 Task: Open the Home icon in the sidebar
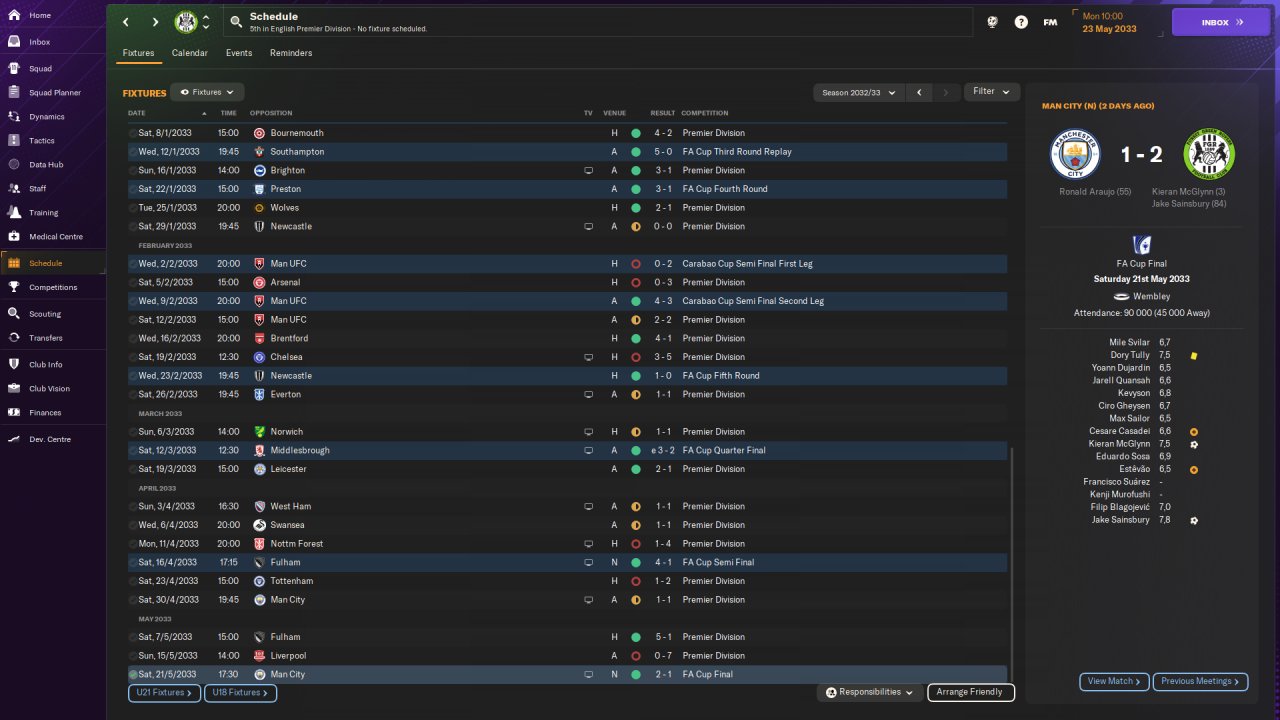pos(14,16)
